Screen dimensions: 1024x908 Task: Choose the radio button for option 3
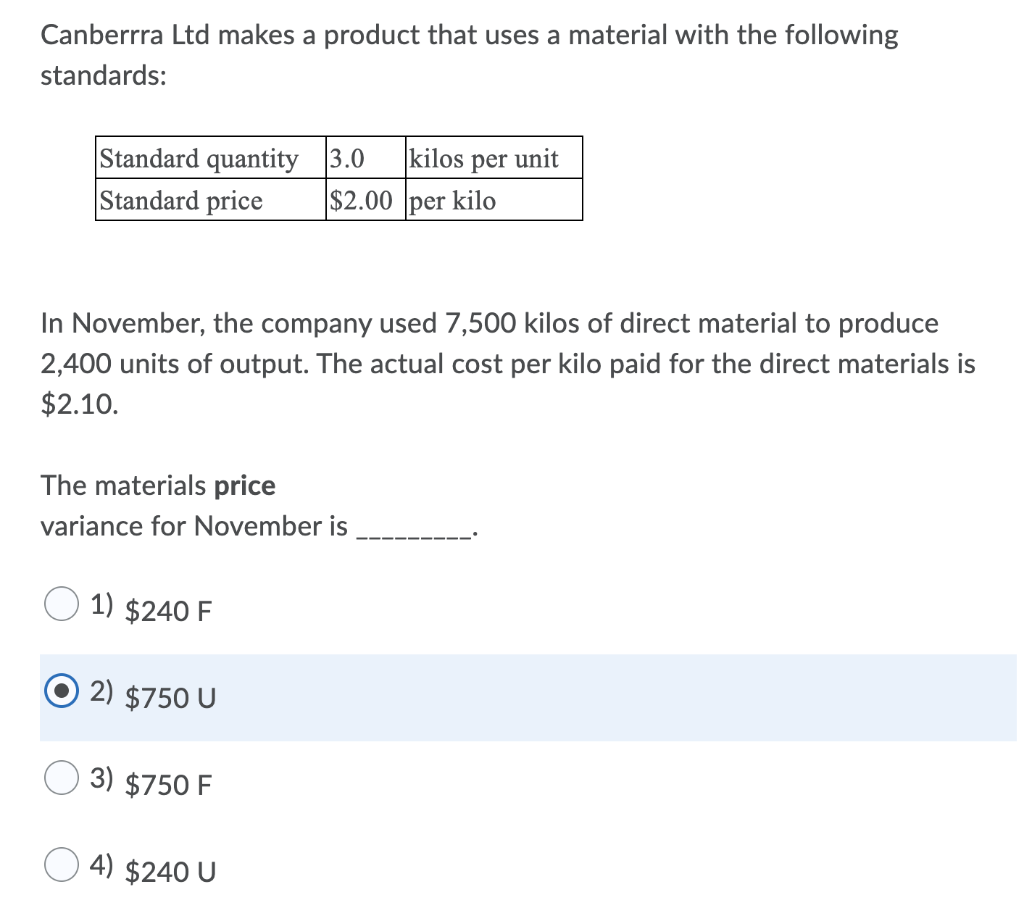coord(62,776)
